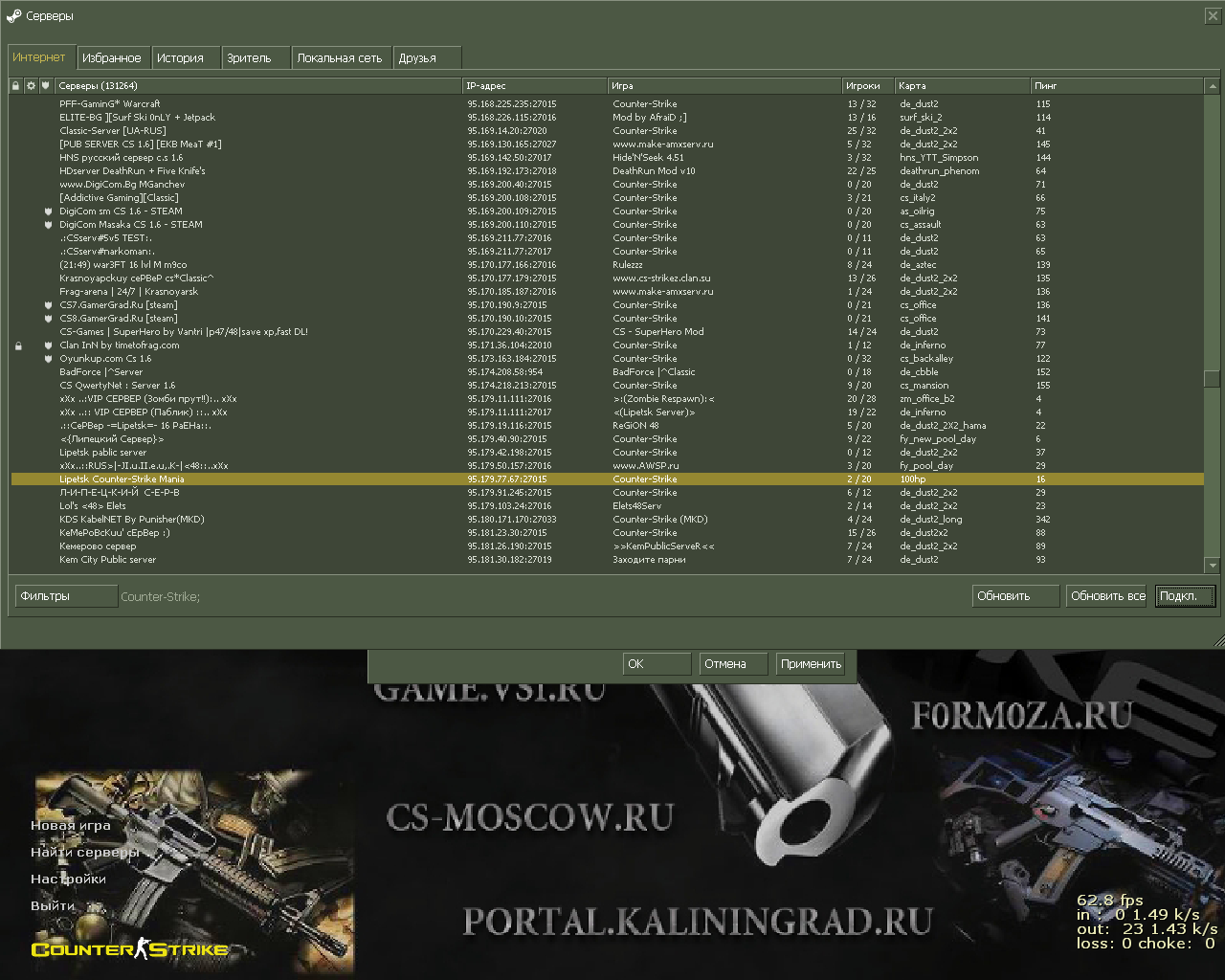Click the server list scrollbar up arrow
This screenshot has height=980, width=1225.
(1213, 85)
